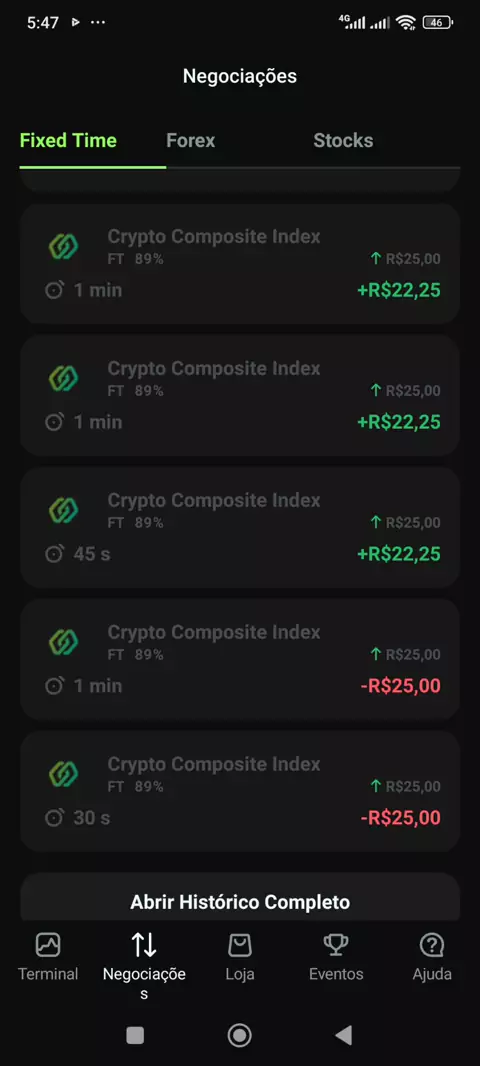Open the 30 s trade with -R$25,00
Image resolution: width=480 pixels, height=1066 pixels.
pos(240,791)
